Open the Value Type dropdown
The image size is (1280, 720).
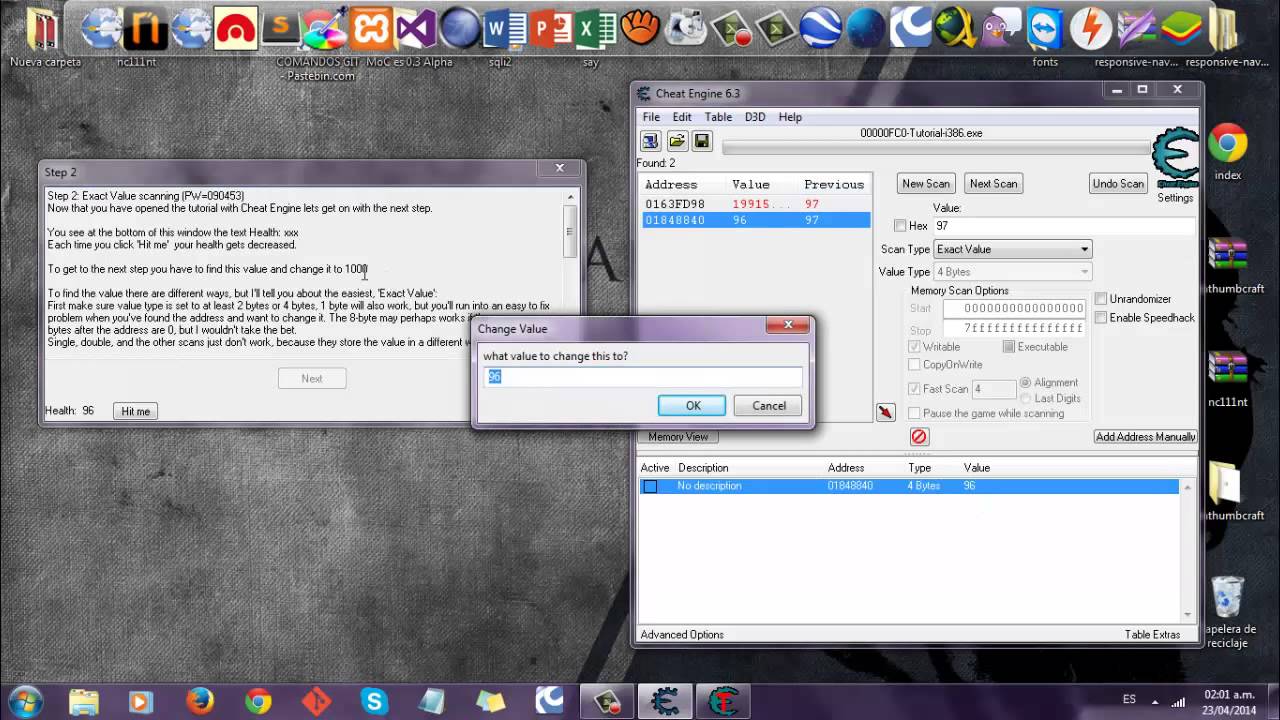[x=1012, y=272]
